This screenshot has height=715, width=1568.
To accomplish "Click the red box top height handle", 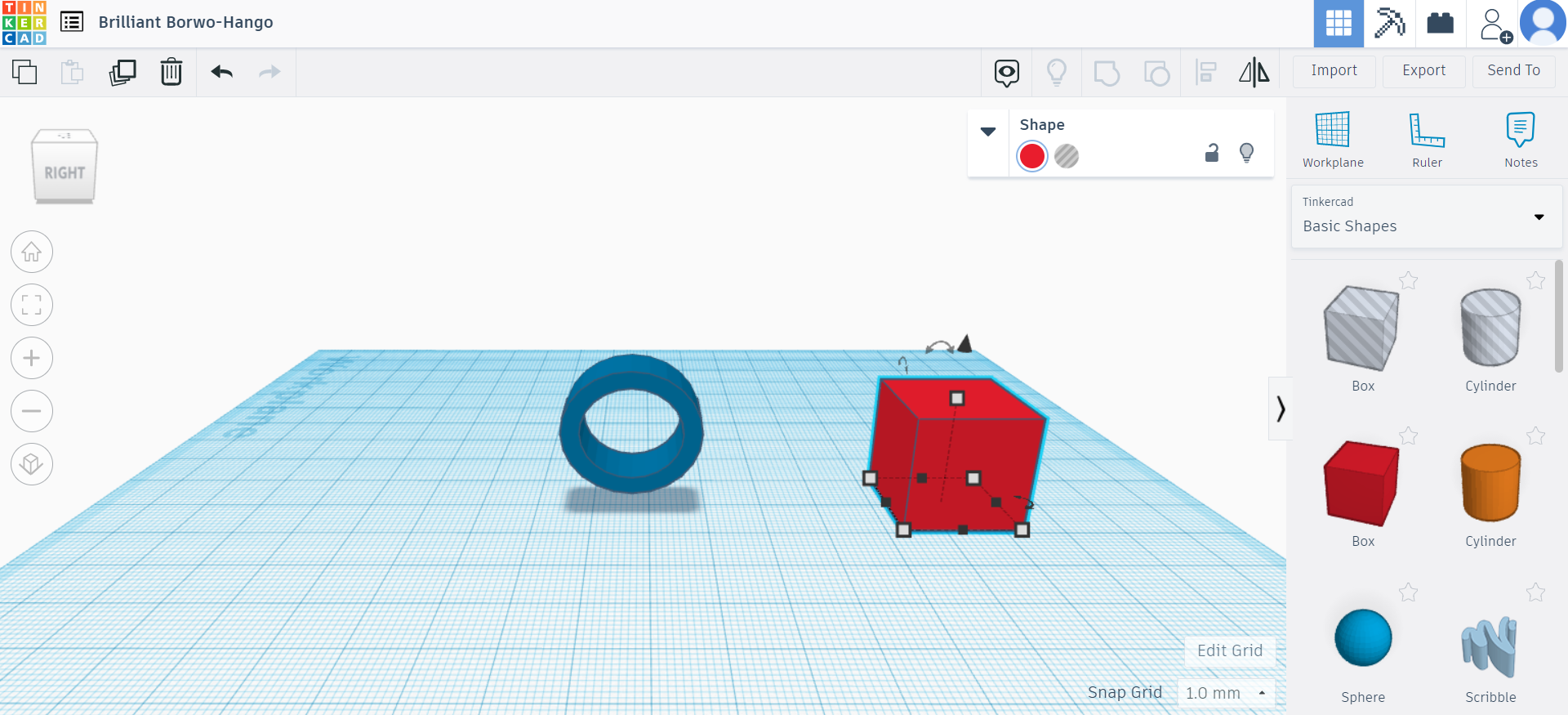I will click(957, 398).
